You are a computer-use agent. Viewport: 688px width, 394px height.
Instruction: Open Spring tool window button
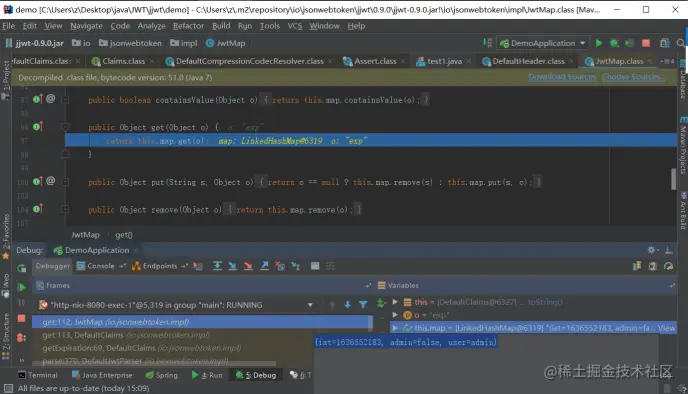pyautogui.click(x=161, y=375)
